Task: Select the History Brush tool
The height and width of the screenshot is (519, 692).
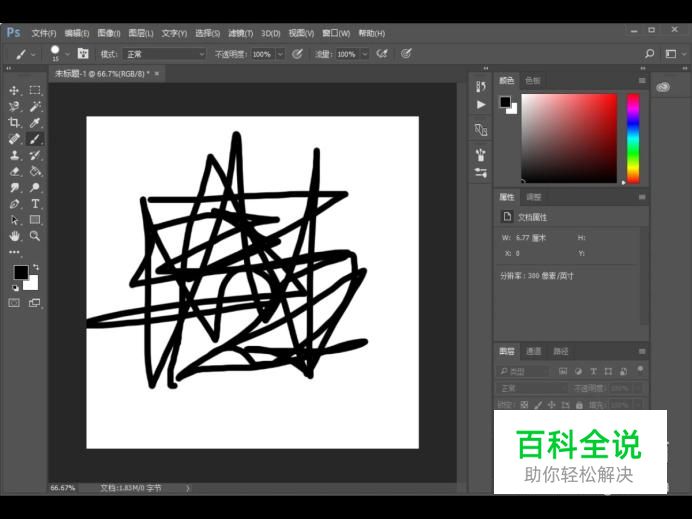Action: click(35, 155)
